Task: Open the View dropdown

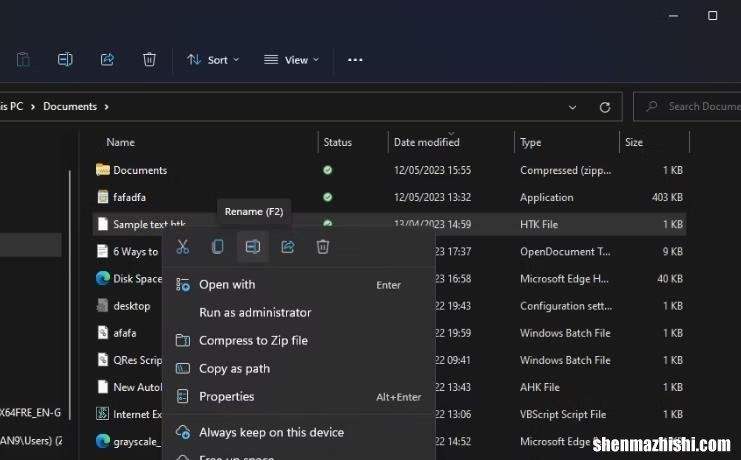Action: 291,60
